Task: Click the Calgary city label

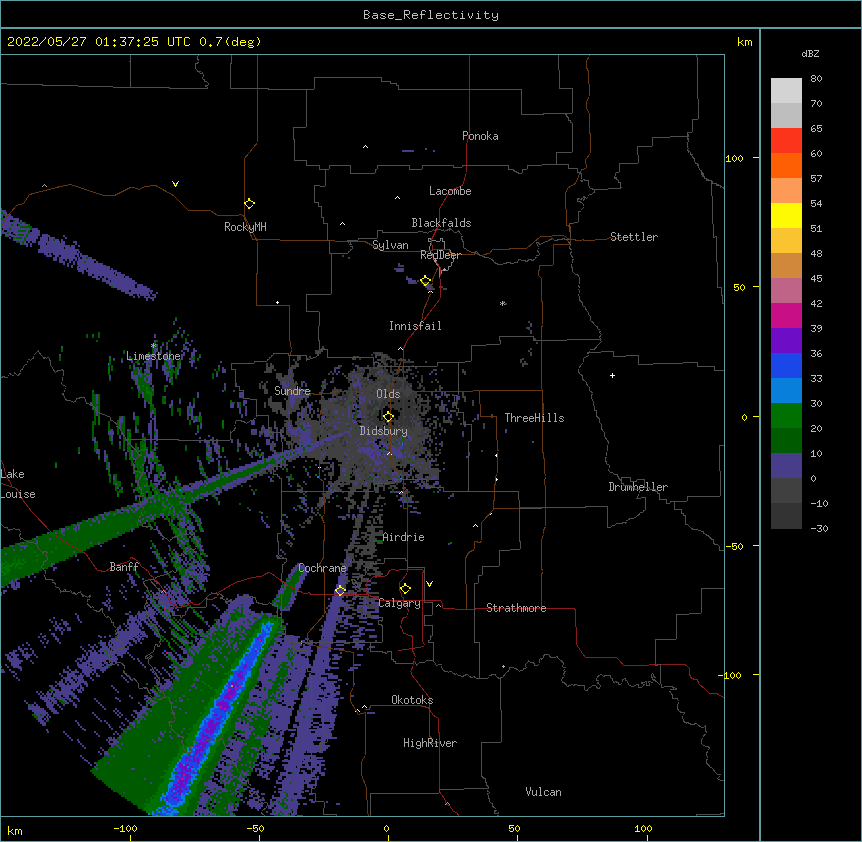Action: click(400, 603)
